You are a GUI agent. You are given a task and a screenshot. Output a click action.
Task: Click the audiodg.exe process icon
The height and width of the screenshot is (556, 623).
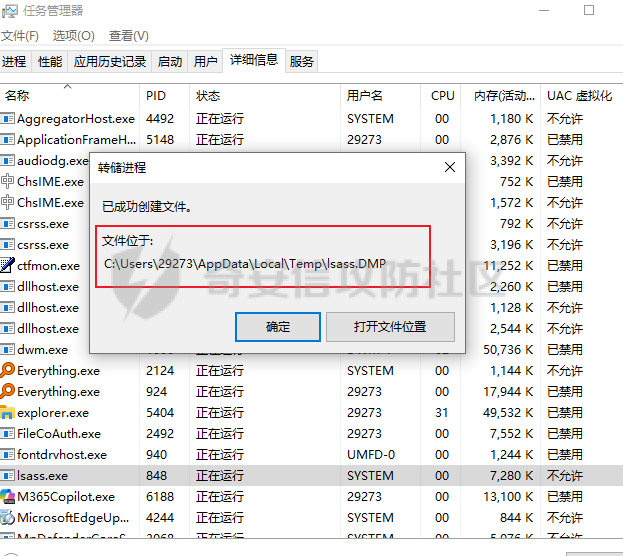click(8, 161)
